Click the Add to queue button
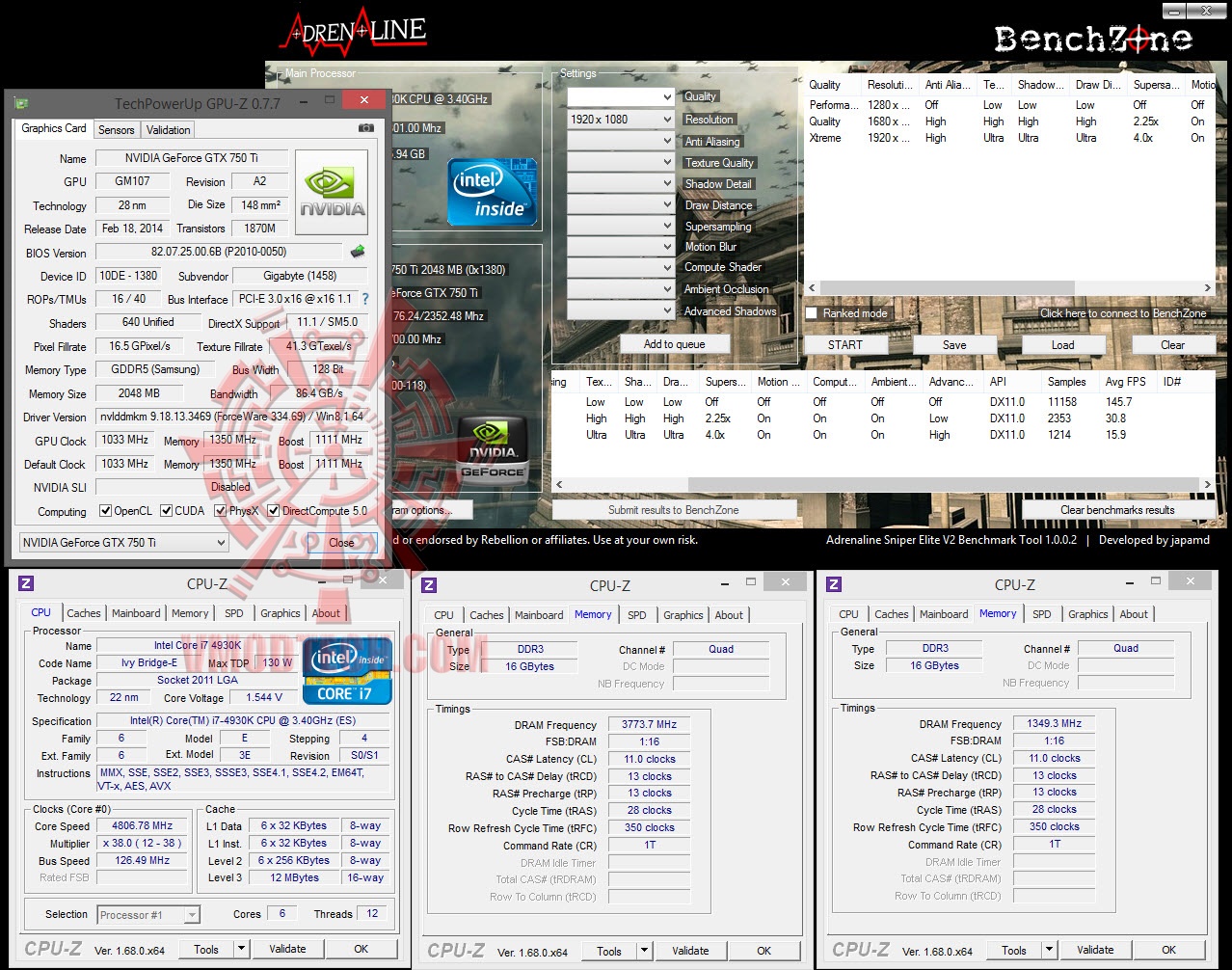 [x=675, y=344]
